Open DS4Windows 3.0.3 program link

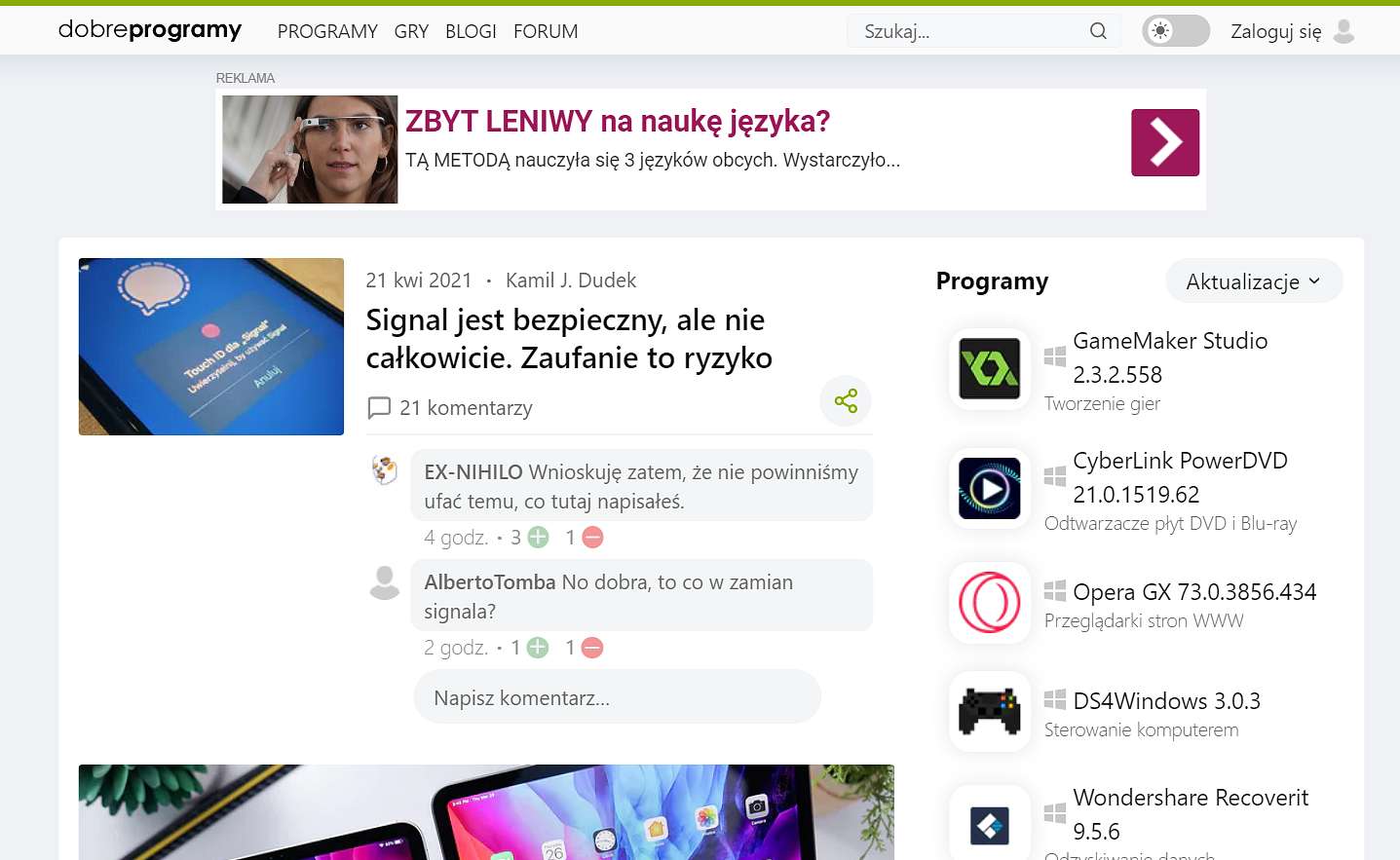pos(1166,701)
